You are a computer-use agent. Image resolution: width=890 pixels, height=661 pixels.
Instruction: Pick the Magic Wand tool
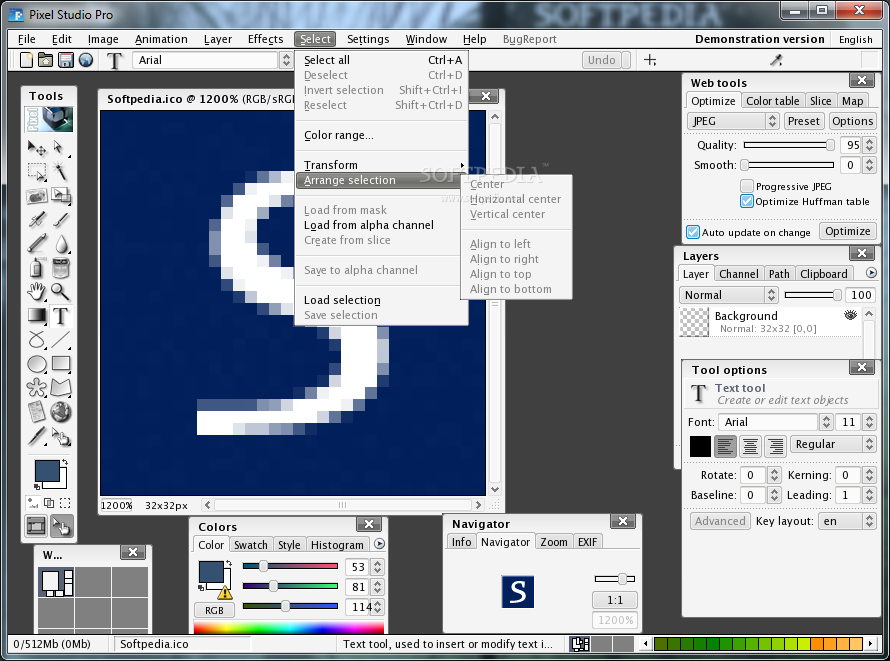60,171
